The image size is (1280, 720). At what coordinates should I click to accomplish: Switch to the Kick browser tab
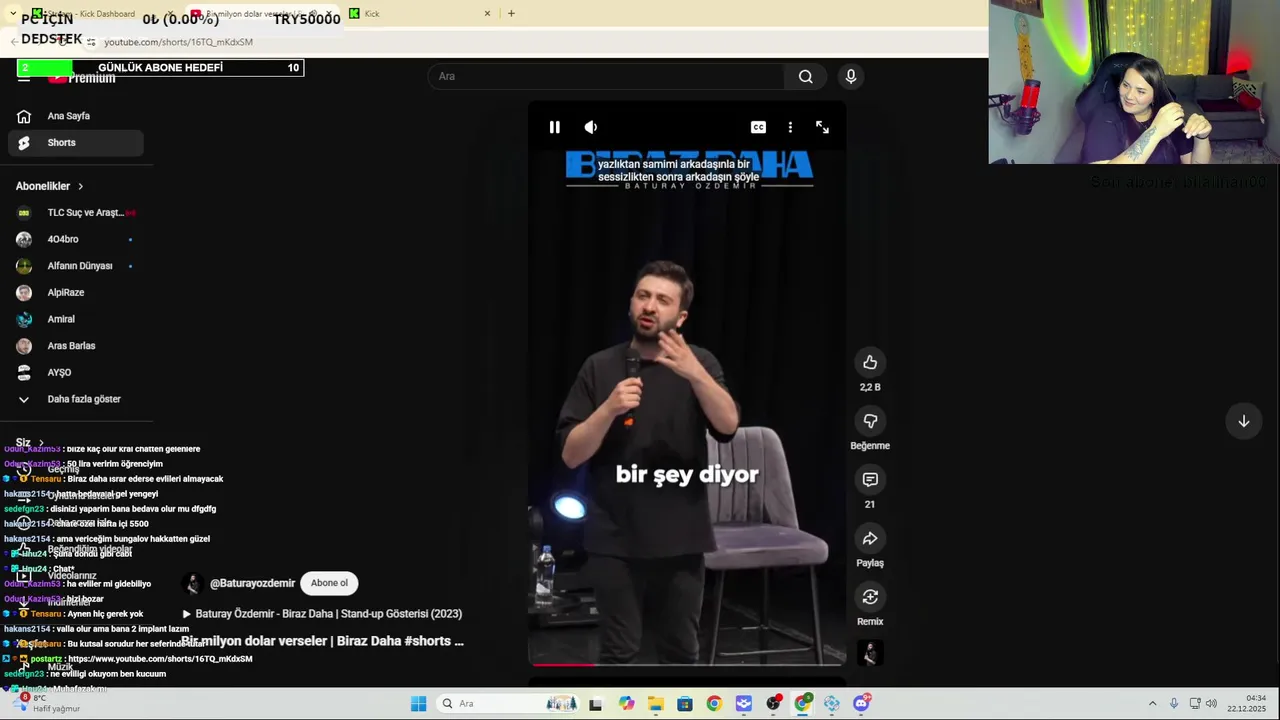pos(420,14)
